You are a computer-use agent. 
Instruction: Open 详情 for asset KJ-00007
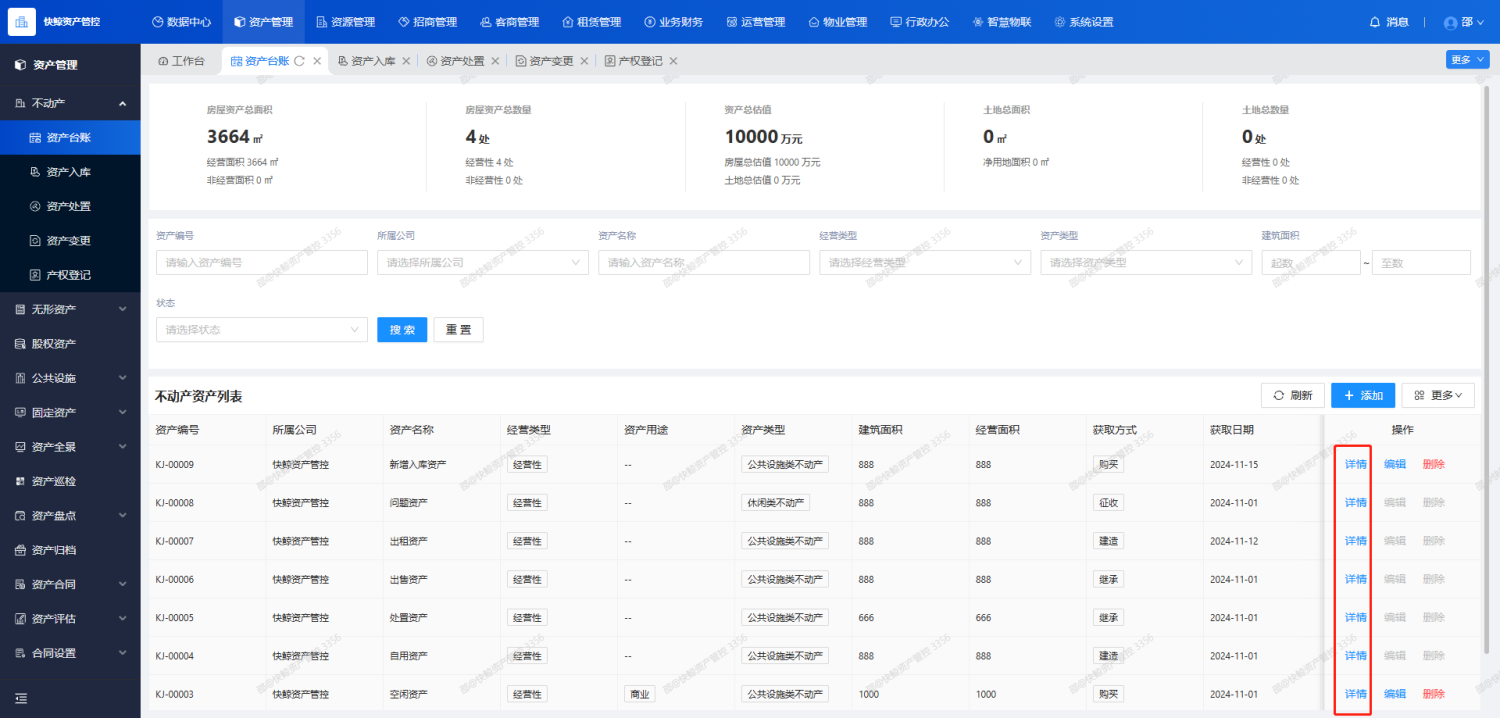pos(1355,541)
